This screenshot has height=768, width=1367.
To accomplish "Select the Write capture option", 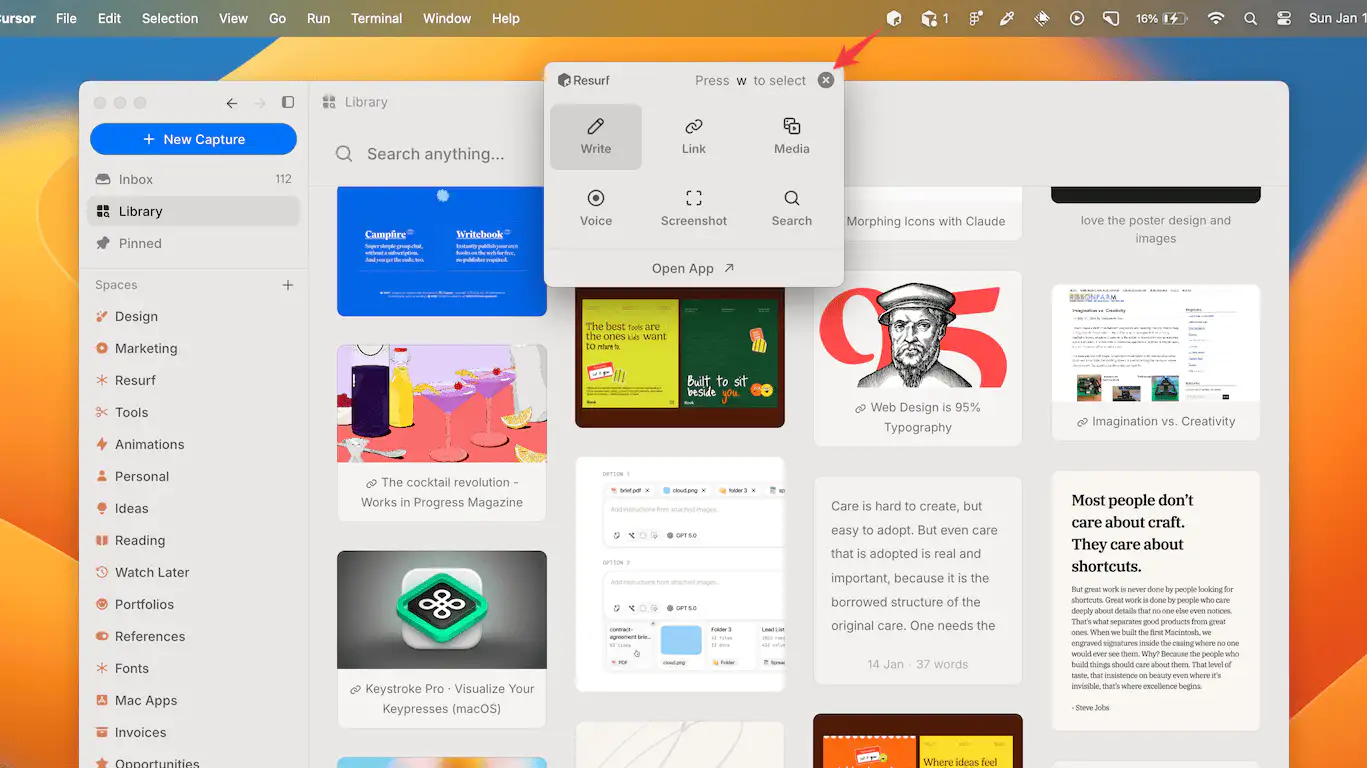I will pos(595,136).
